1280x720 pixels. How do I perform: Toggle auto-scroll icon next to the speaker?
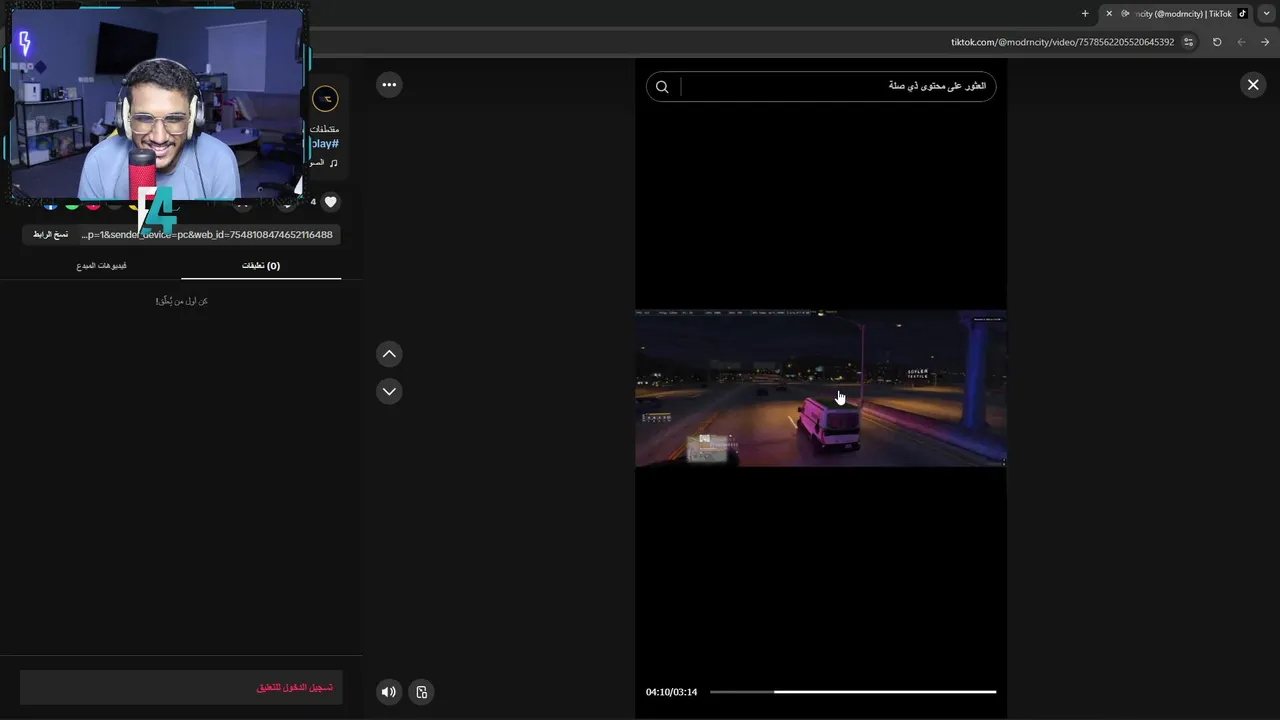click(421, 692)
